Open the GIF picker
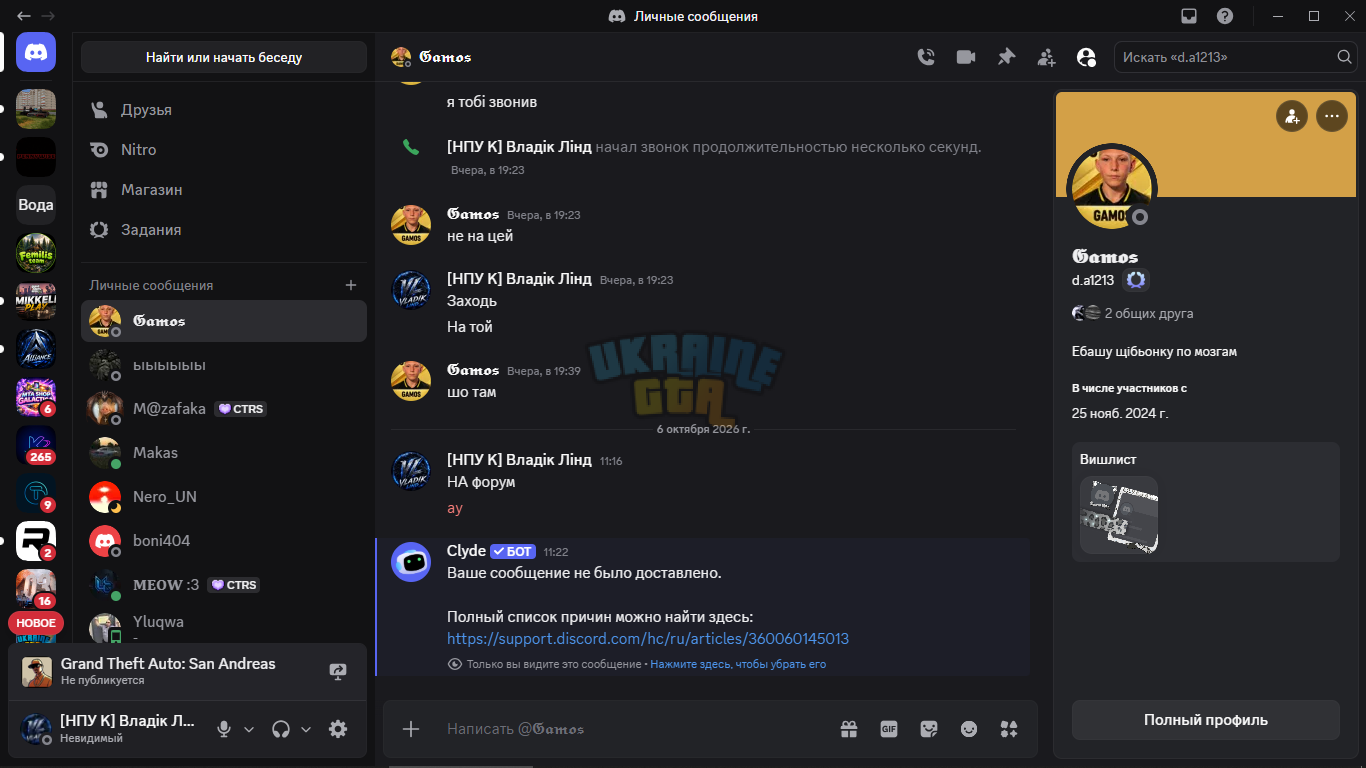The height and width of the screenshot is (768, 1366). point(889,729)
